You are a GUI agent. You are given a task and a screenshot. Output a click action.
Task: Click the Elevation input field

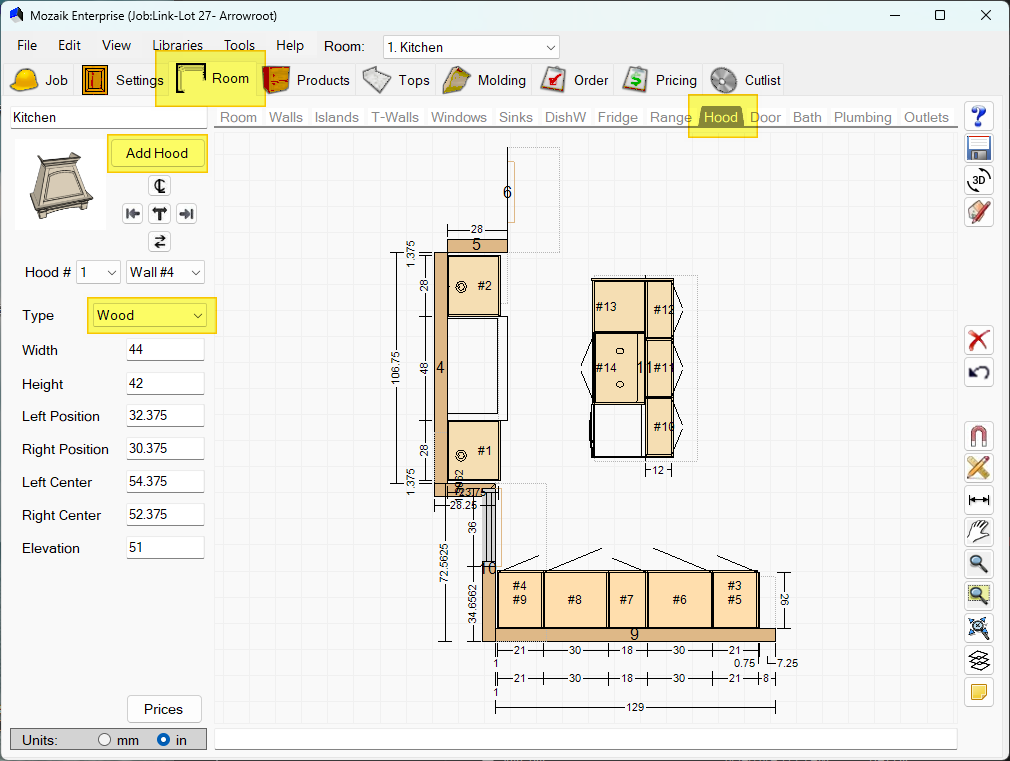pos(165,548)
